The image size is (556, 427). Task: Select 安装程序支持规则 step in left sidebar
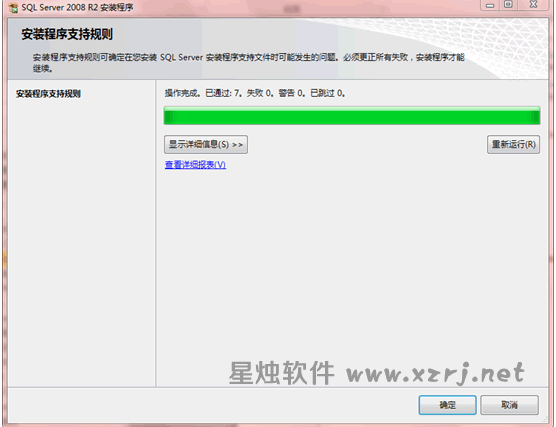[48, 94]
